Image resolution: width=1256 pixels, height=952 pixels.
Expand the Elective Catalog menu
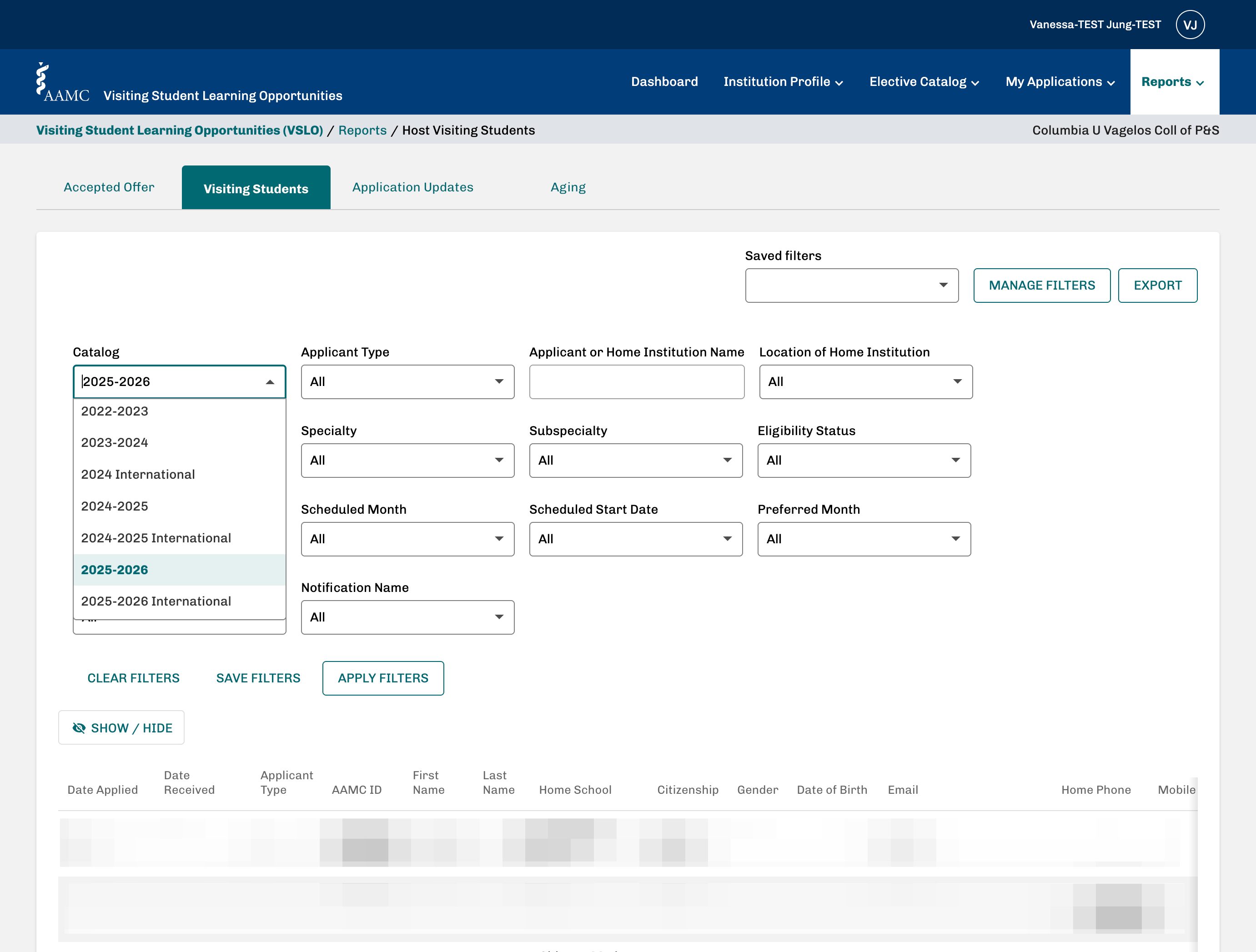coord(924,82)
